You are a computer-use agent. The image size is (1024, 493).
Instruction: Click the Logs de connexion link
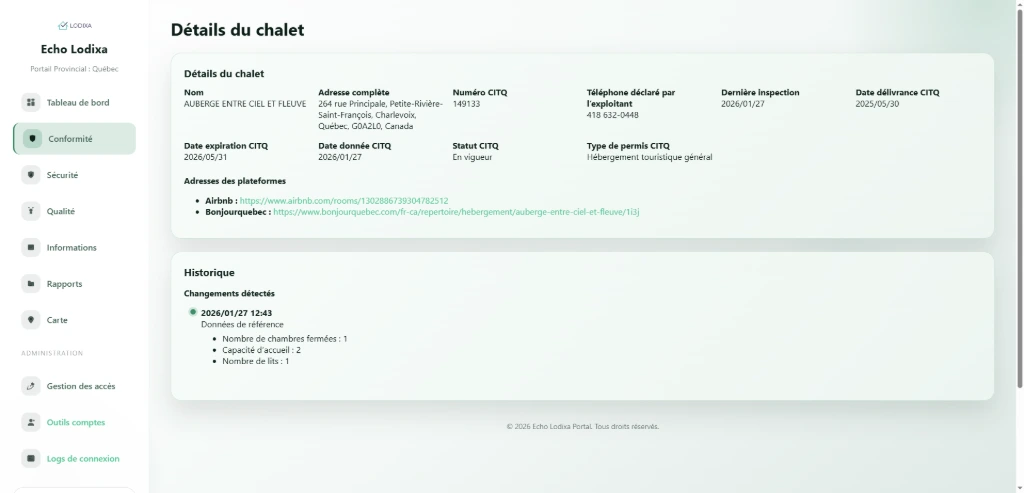click(x=83, y=458)
